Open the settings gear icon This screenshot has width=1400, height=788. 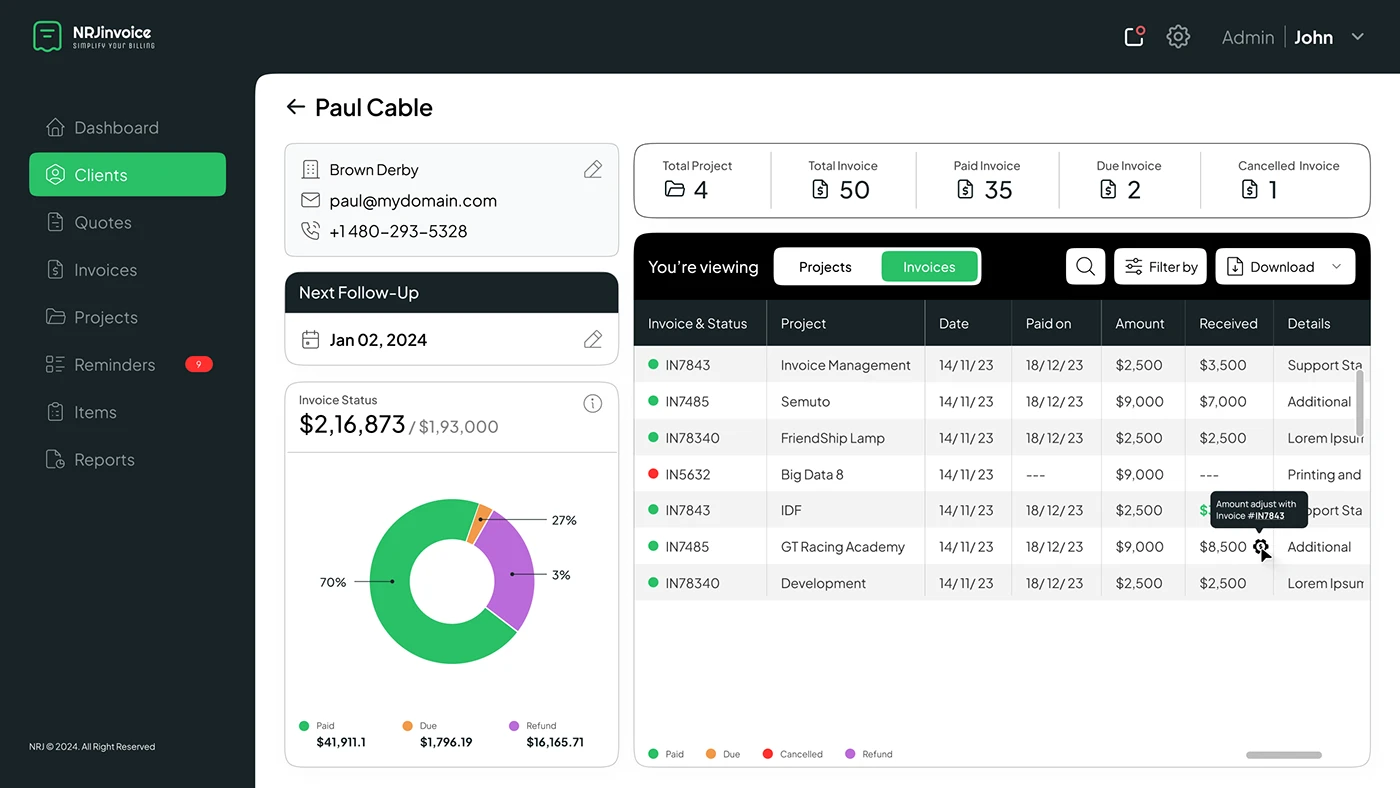pyautogui.click(x=1178, y=37)
